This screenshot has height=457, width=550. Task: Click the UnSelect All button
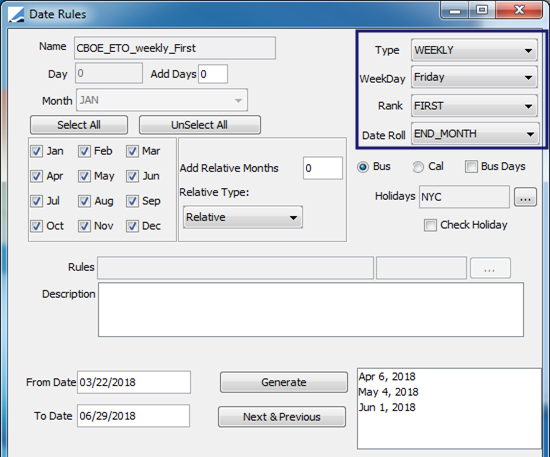(200, 125)
